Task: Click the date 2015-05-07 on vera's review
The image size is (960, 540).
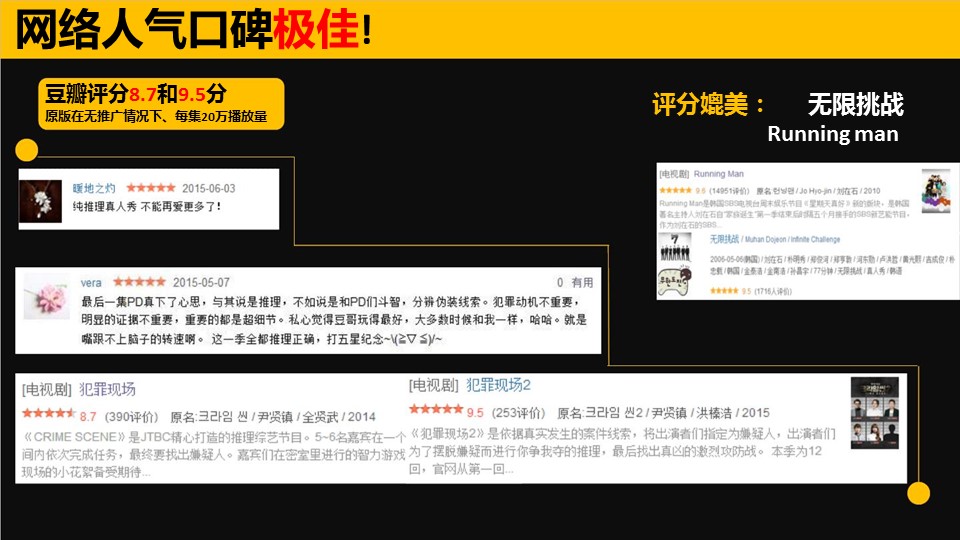Action: (x=201, y=282)
